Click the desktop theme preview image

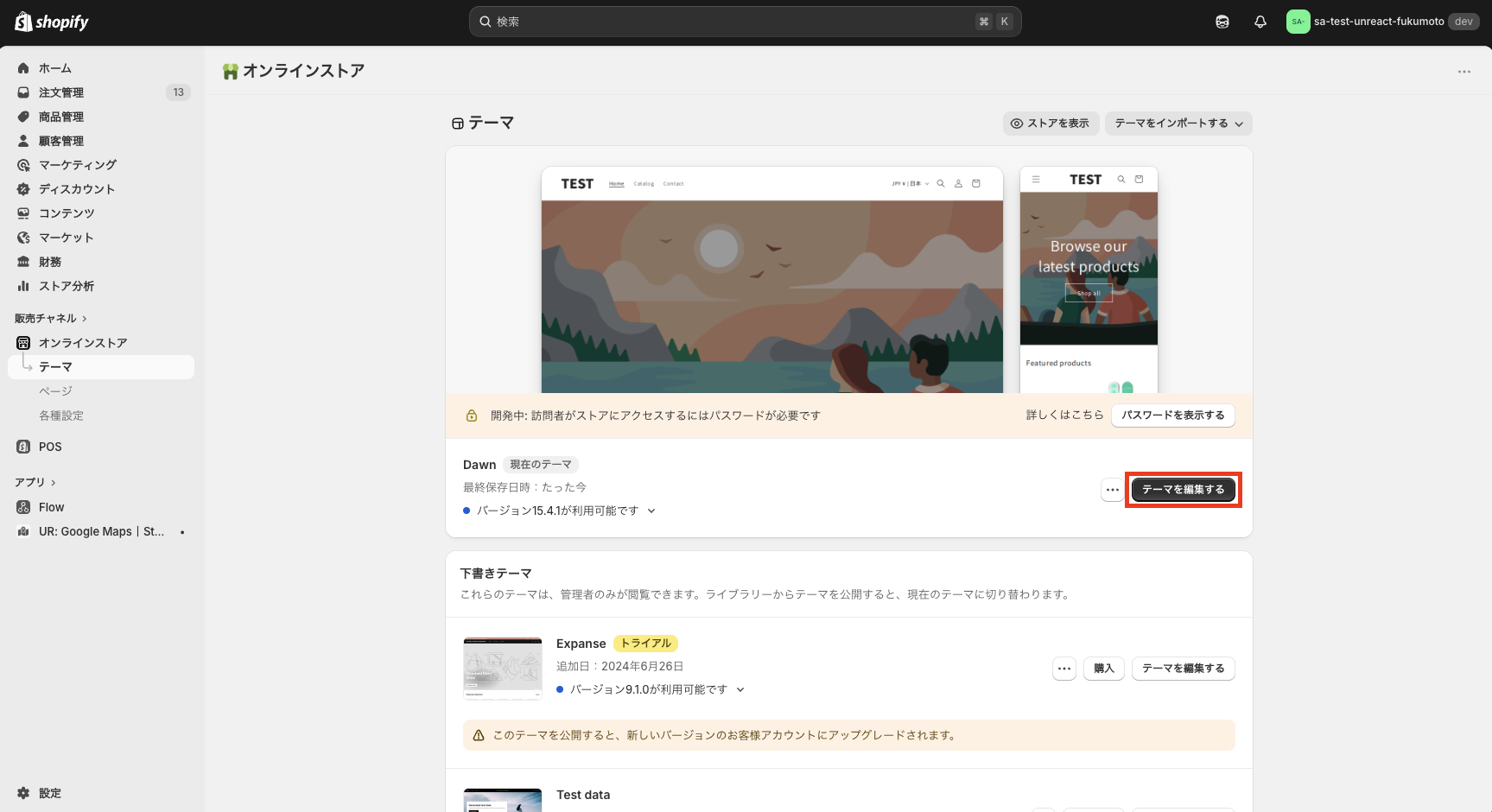[x=772, y=280]
